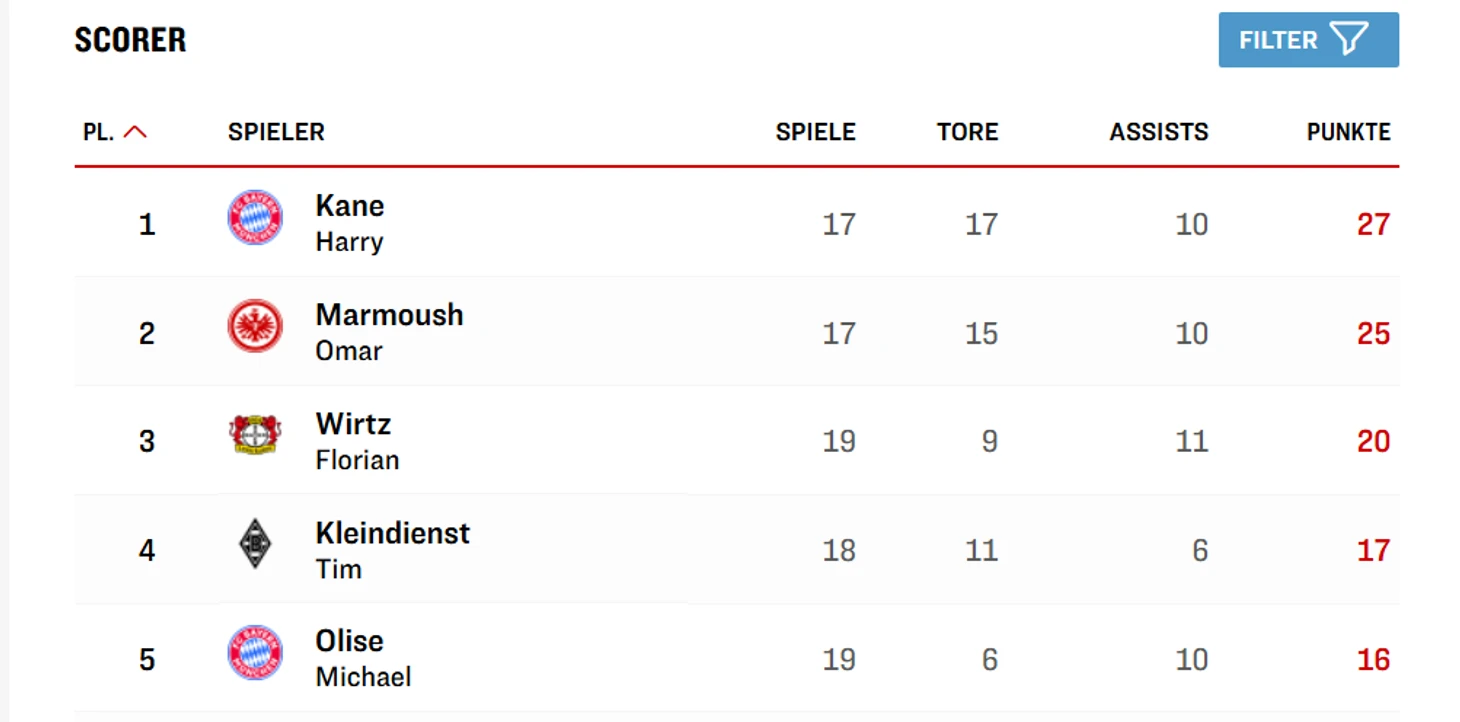Click on Michael Olise's name
The height and width of the screenshot is (722, 1460).
(x=362, y=658)
